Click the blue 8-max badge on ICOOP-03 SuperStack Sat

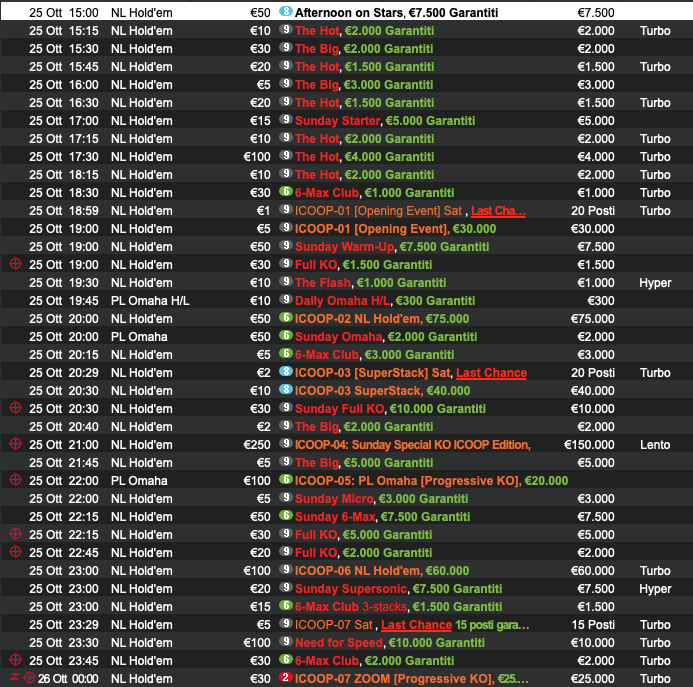[x=286, y=371]
